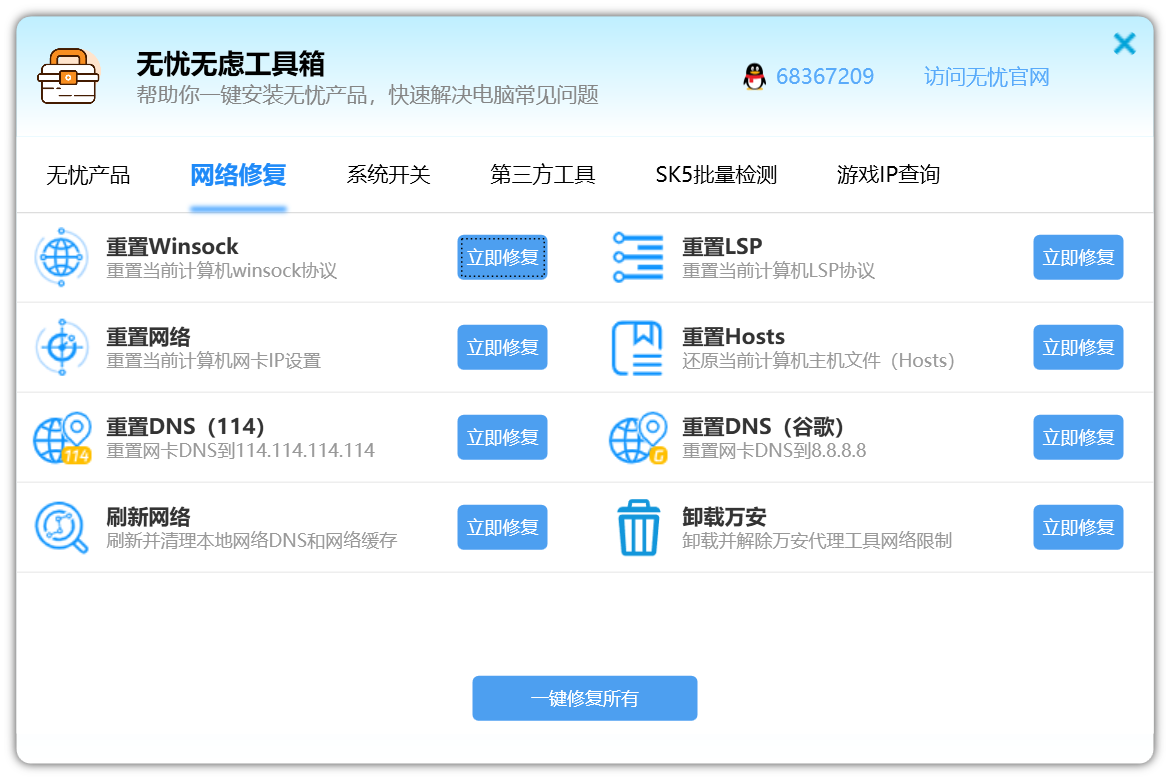
Task: Click the 刷新网络 magnifier icon
Action: [62, 528]
